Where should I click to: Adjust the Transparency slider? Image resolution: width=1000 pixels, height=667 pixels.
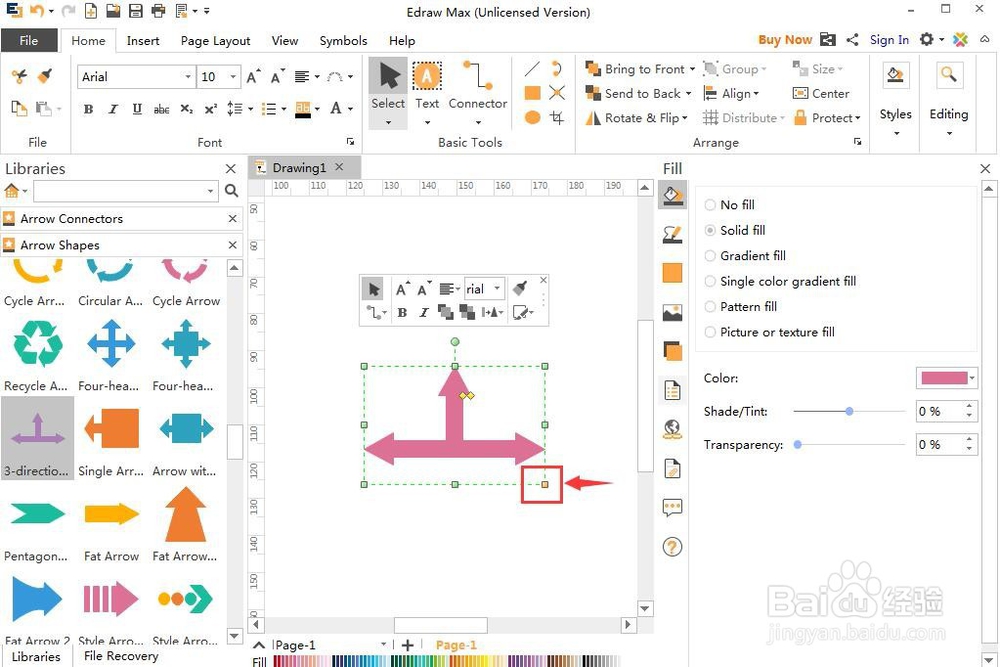[798, 444]
